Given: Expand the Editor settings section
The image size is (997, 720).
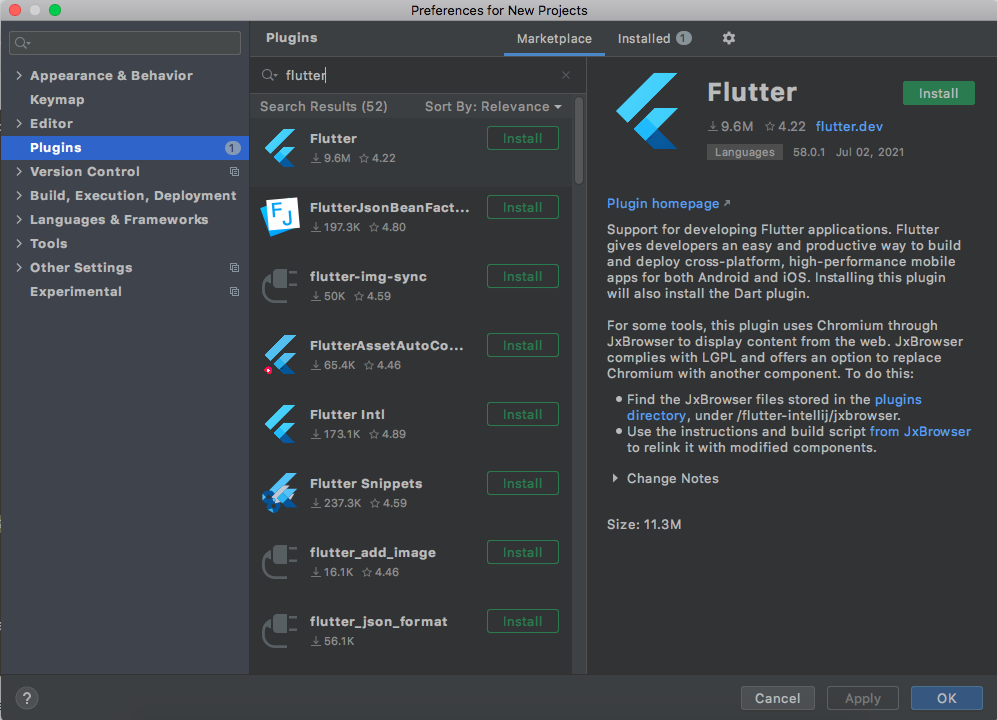Looking at the screenshot, I should [x=19, y=123].
